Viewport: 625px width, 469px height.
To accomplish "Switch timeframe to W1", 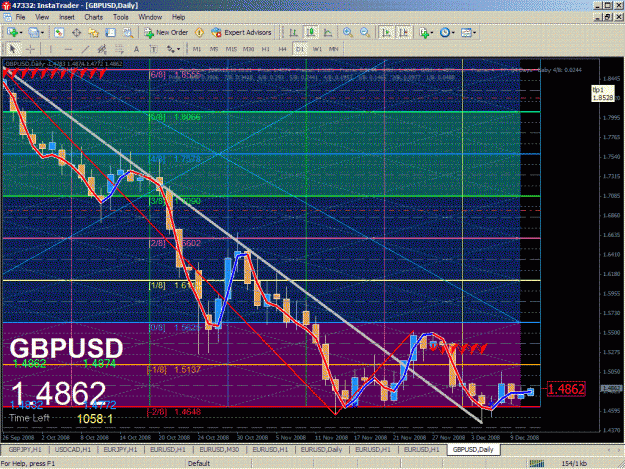I will (x=317, y=49).
